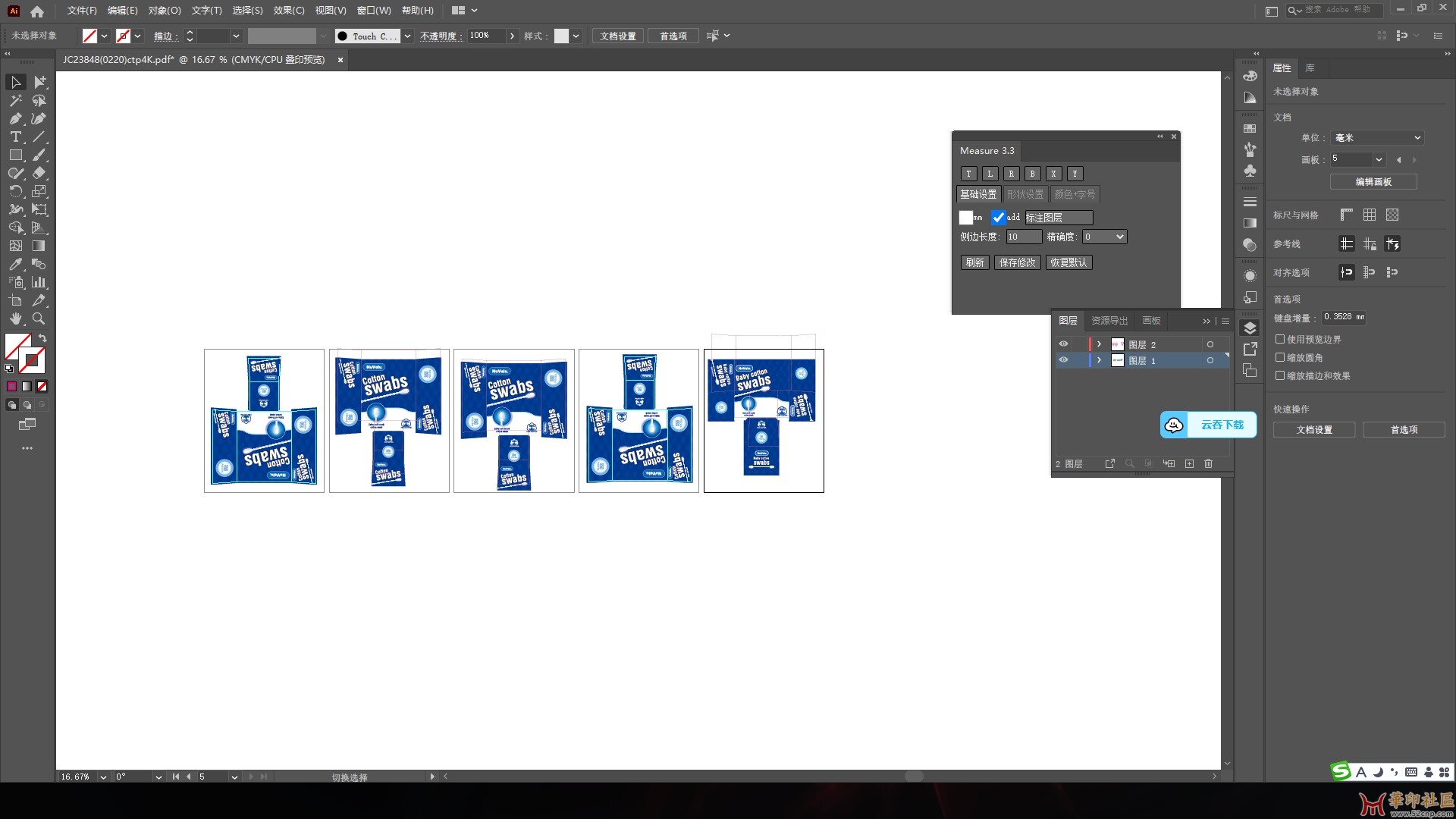Click the fill swatch in control bar

(x=89, y=36)
